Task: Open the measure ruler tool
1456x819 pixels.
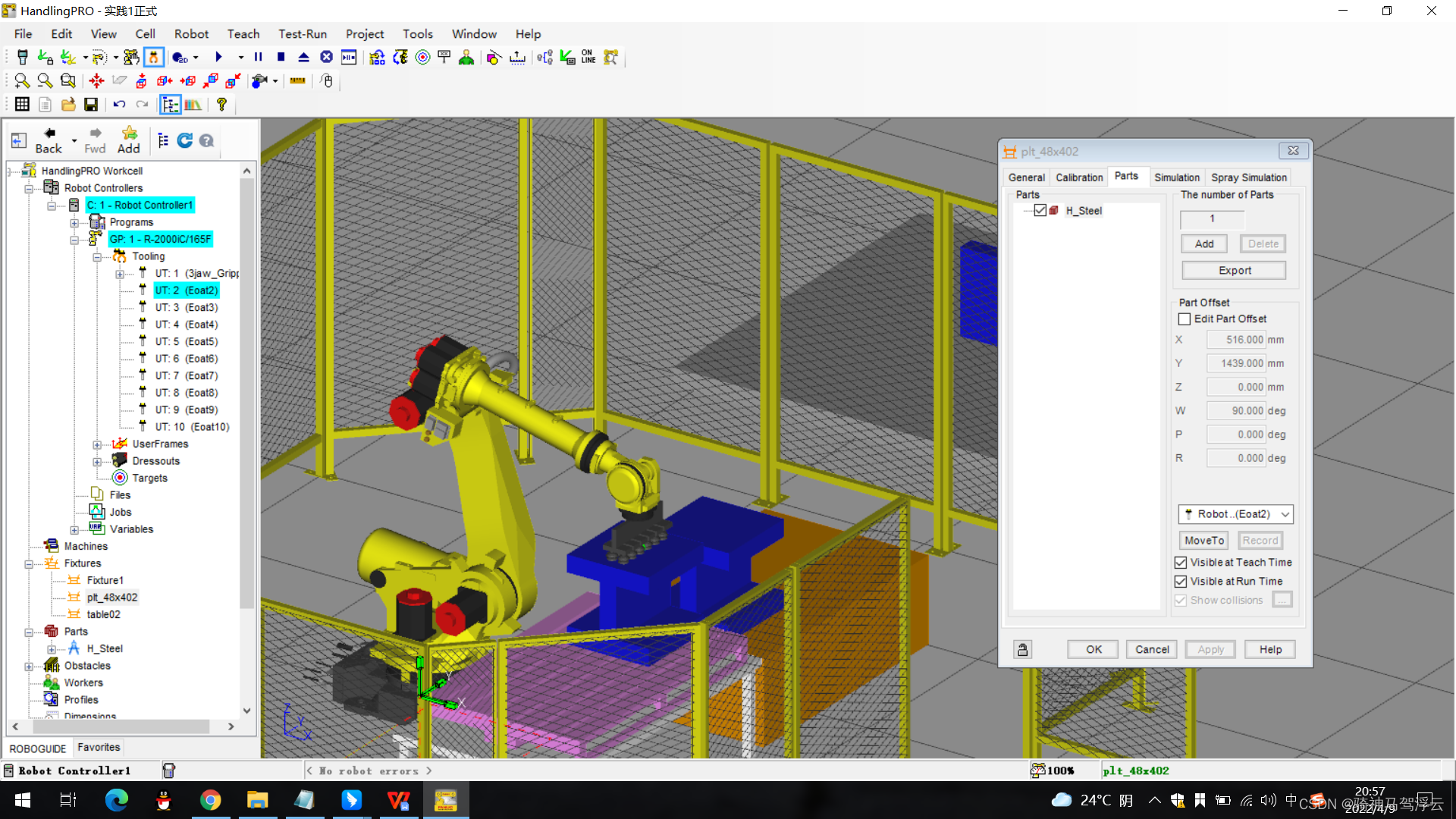Action: [298, 80]
